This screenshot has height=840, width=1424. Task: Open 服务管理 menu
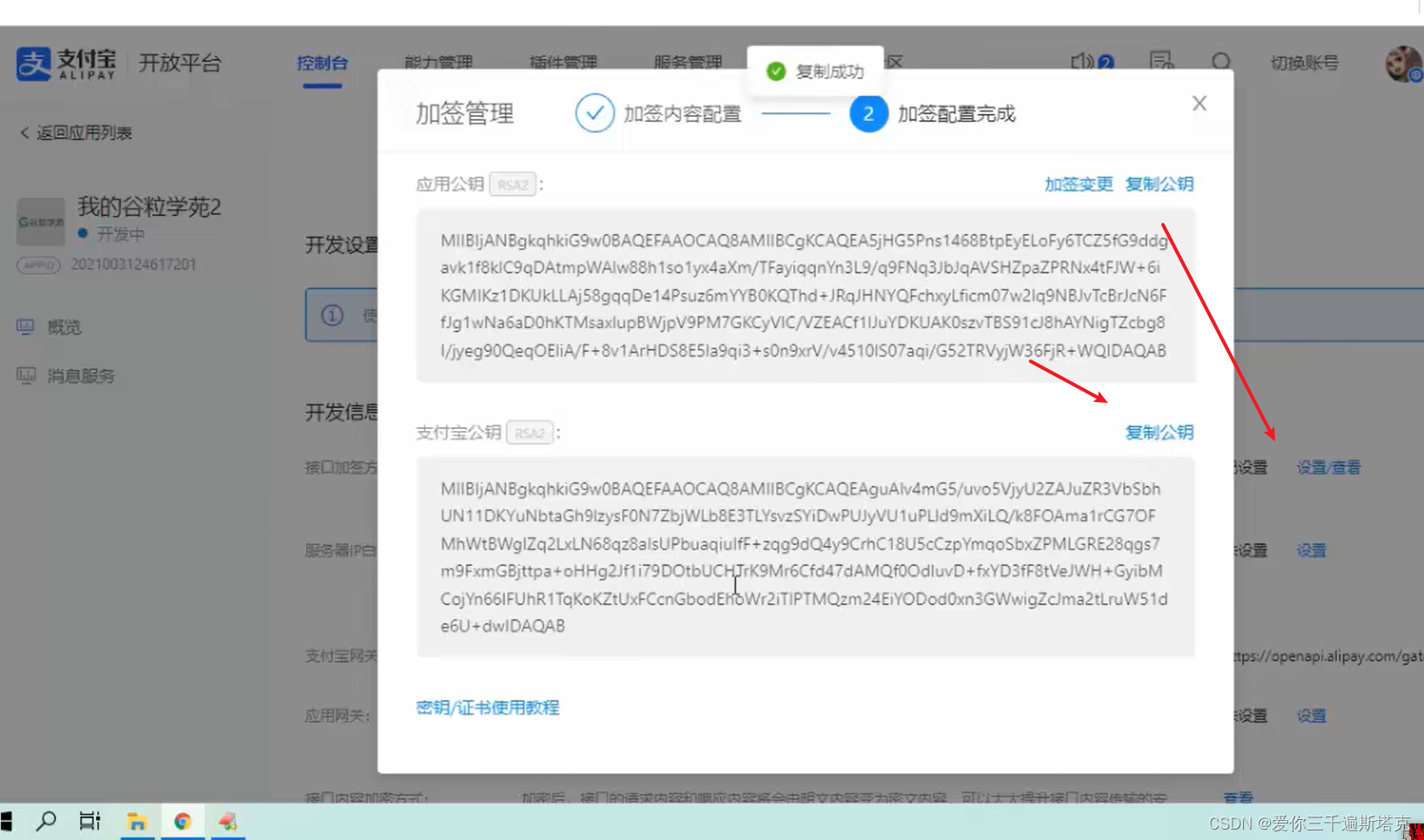pyautogui.click(x=688, y=63)
